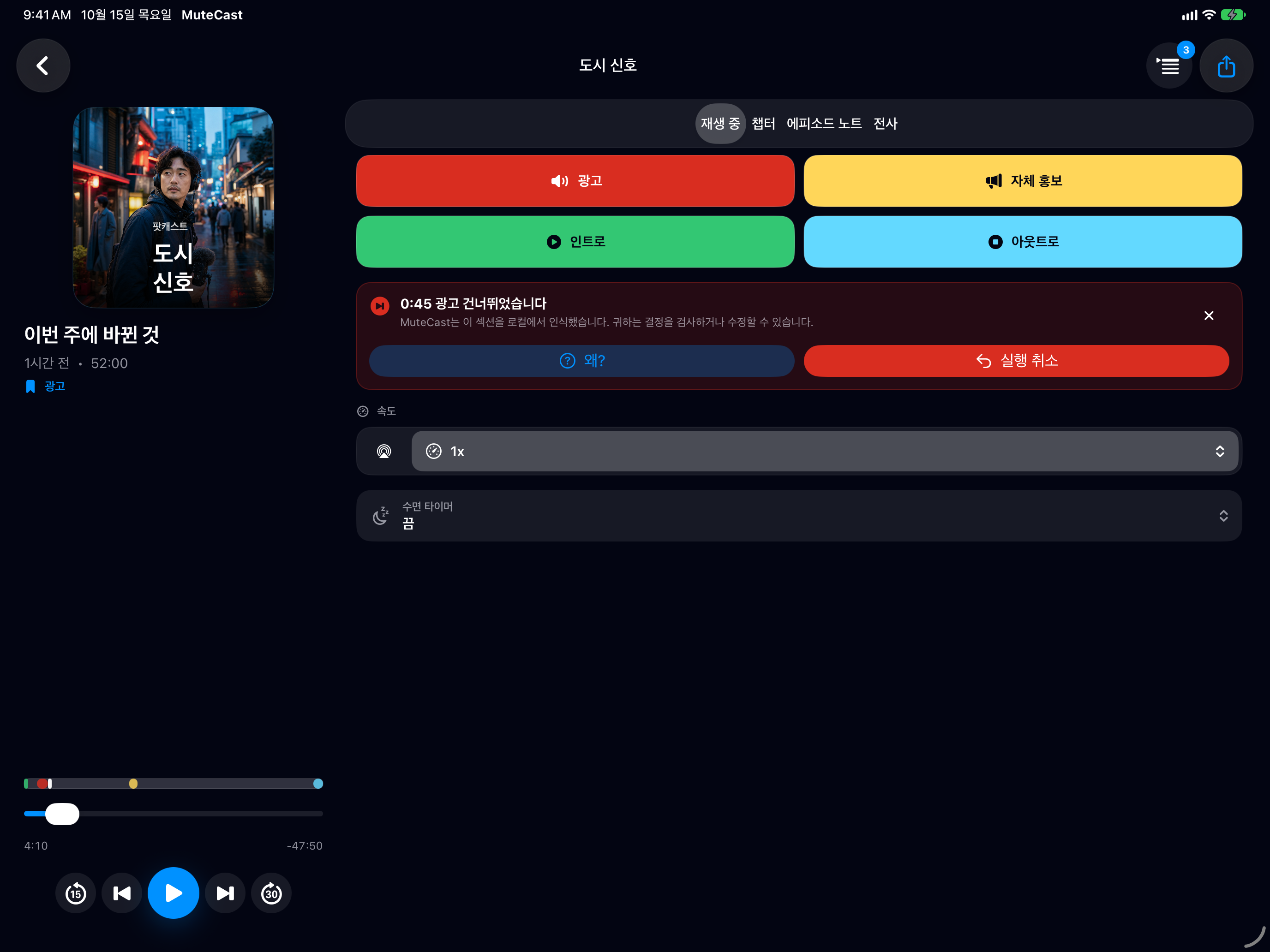Tap the 도시 신호 podcast artwork
This screenshot has width=1270, height=952.
tap(174, 207)
